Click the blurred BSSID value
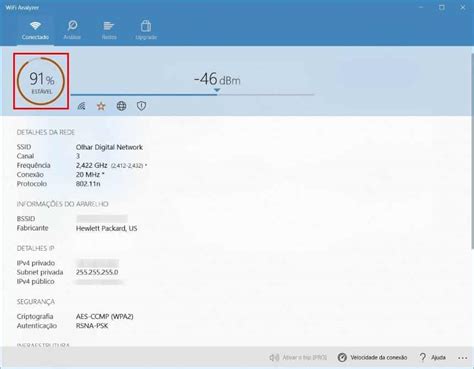 [x=102, y=219]
